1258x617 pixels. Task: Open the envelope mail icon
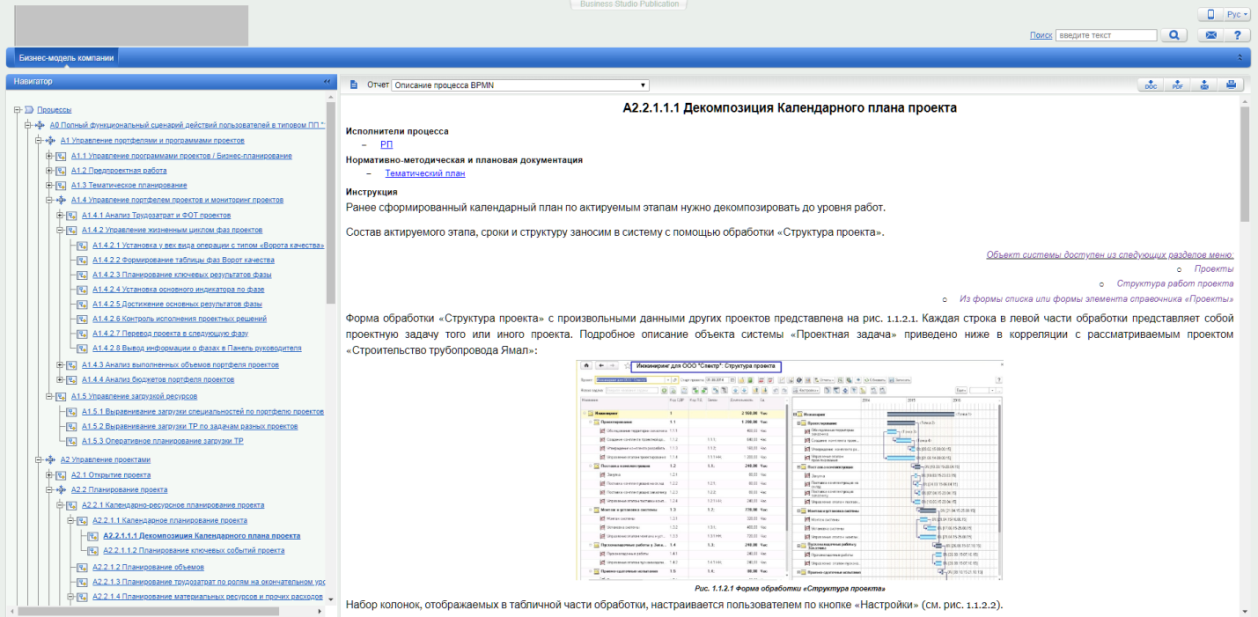pyautogui.click(x=1211, y=35)
